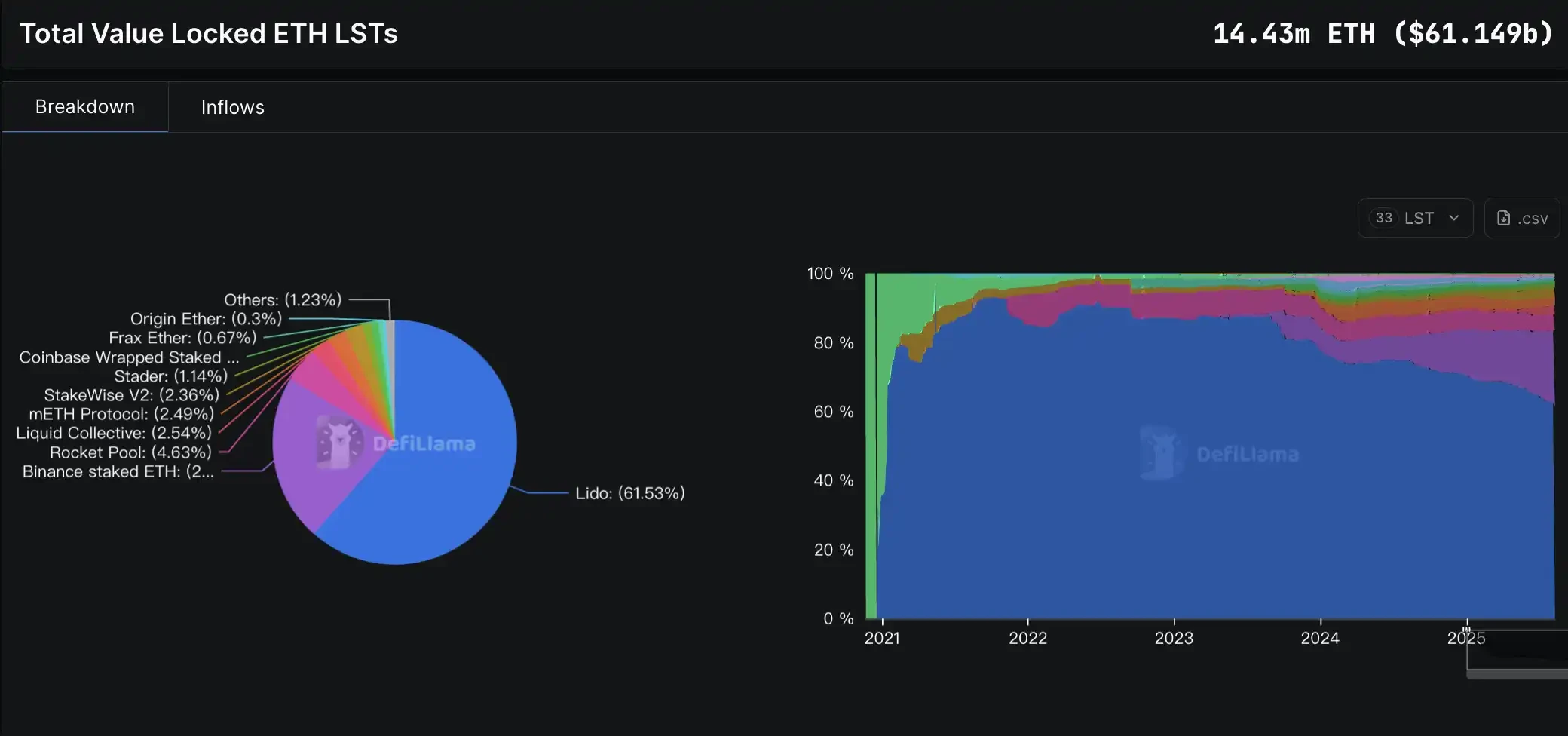Select the Breakdown tab
The height and width of the screenshot is (736, 1568).
coord(85,106)
